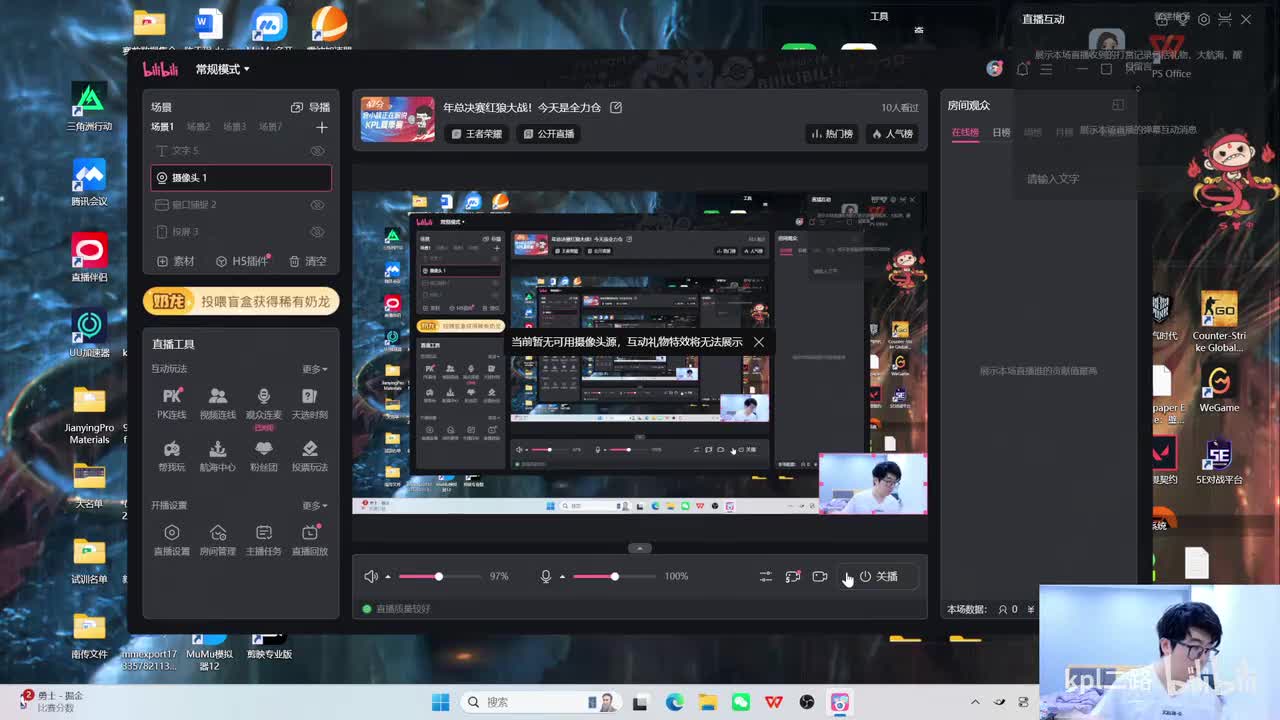Click the bilibili logo
The height and width of the screenshot is (720, 1280).
[160, 69]
